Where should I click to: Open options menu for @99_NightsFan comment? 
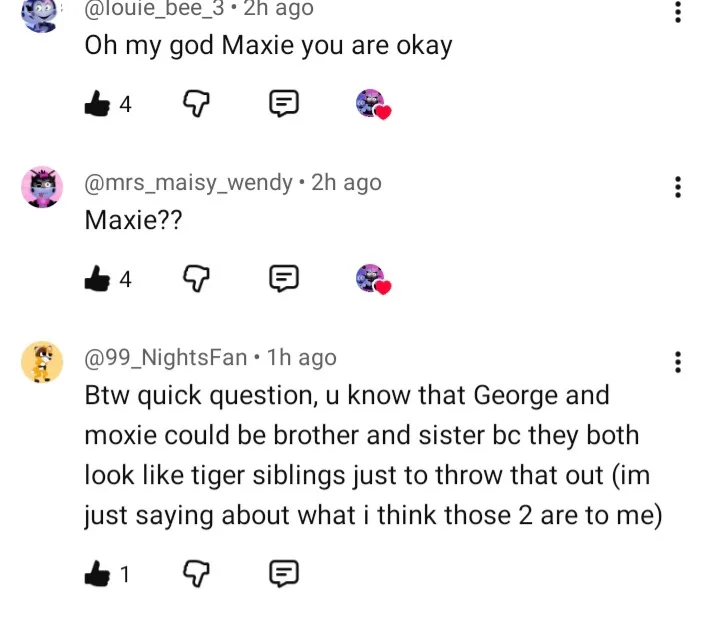coord(678,362)
